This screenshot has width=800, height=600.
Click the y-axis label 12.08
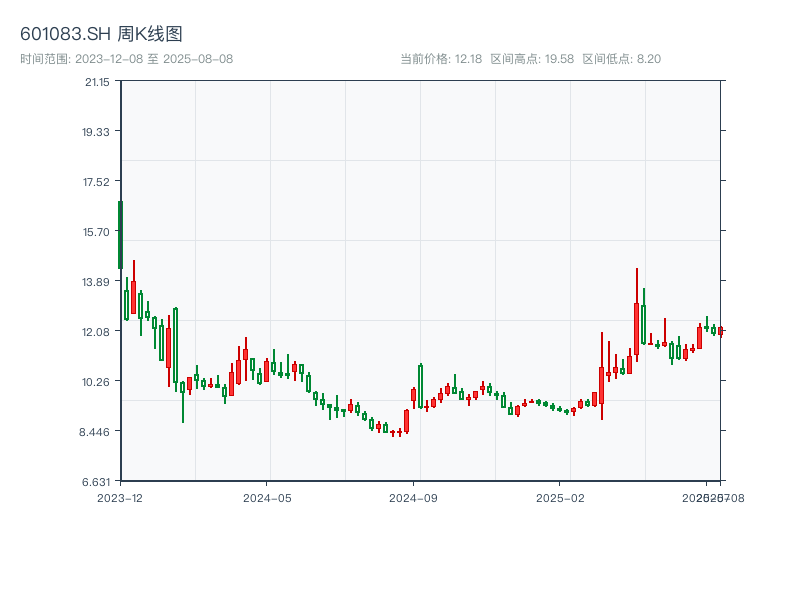click(96, 332)
